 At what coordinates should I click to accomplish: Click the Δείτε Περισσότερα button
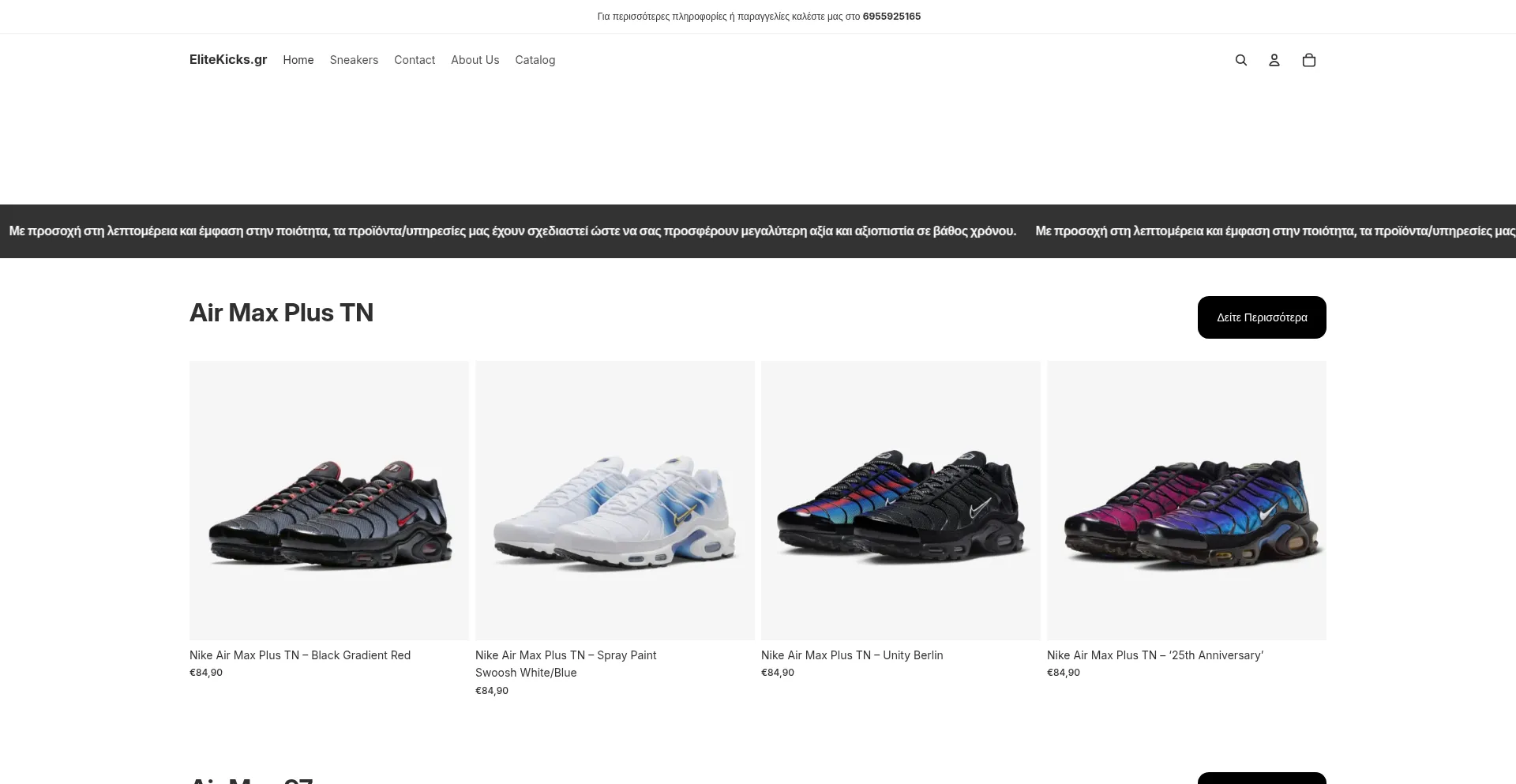click(1262, 317)
